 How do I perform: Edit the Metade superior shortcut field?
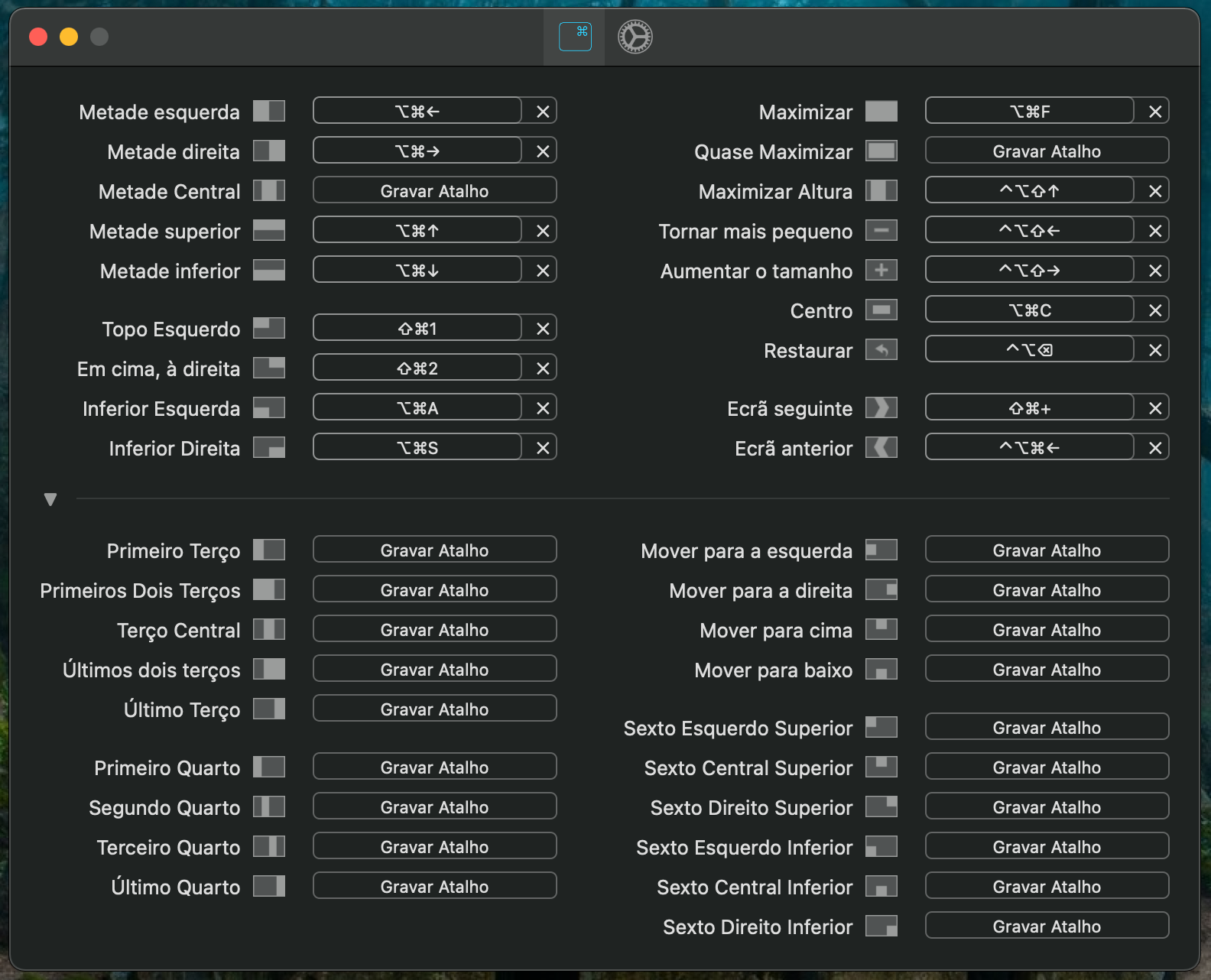click(417, 231)
